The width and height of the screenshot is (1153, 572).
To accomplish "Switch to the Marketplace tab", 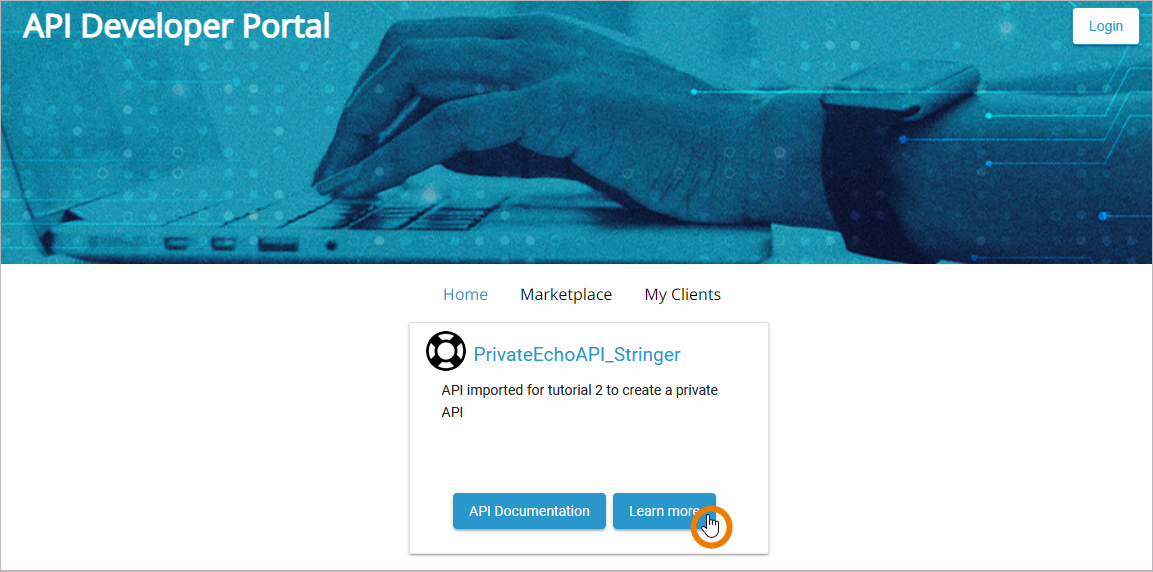I will coord(565,294).
